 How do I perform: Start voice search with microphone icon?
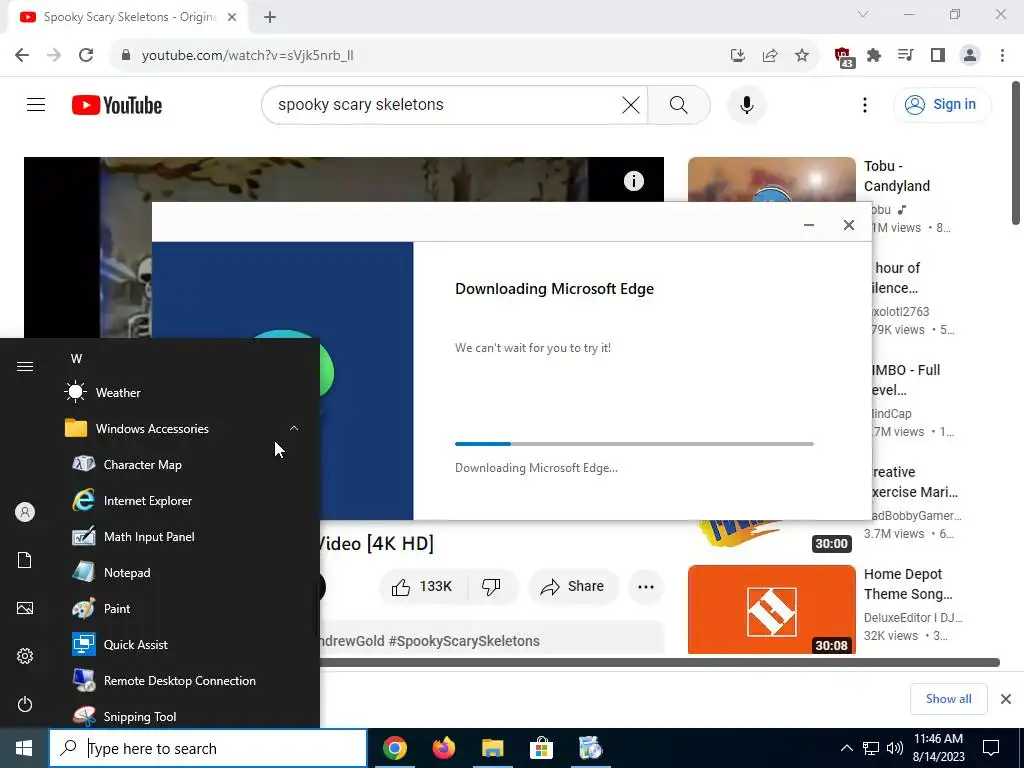coord(746,104)
